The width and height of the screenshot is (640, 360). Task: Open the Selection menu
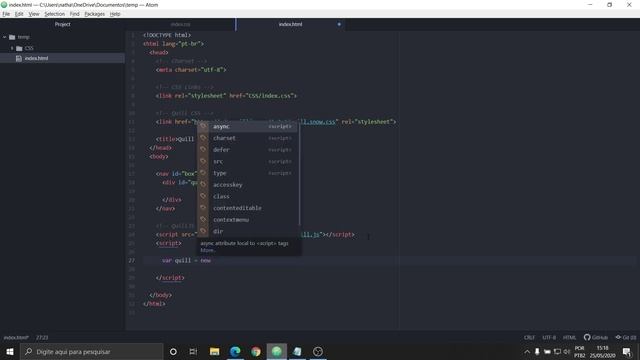(54, 14)
